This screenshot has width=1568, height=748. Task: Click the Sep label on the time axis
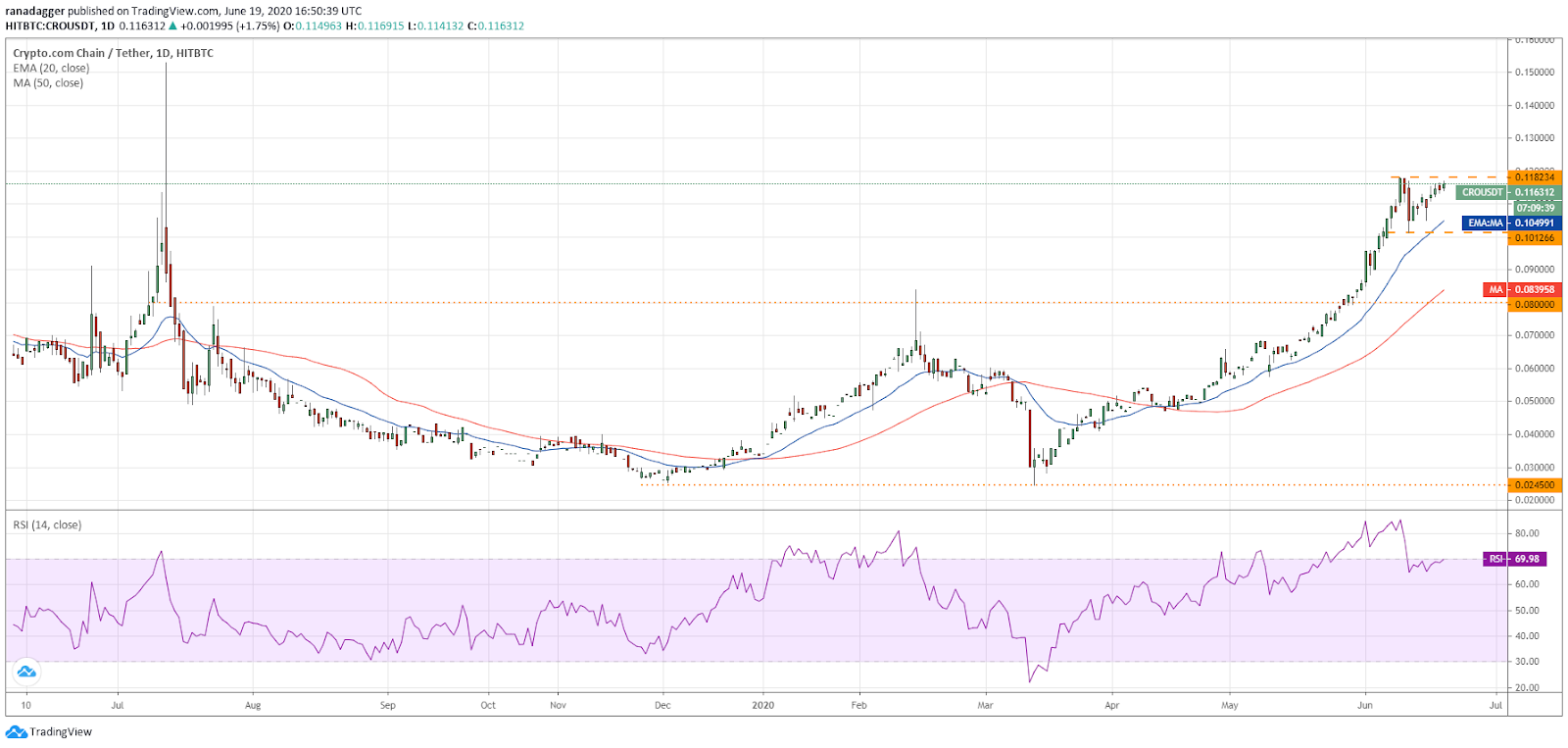(387, 706)
